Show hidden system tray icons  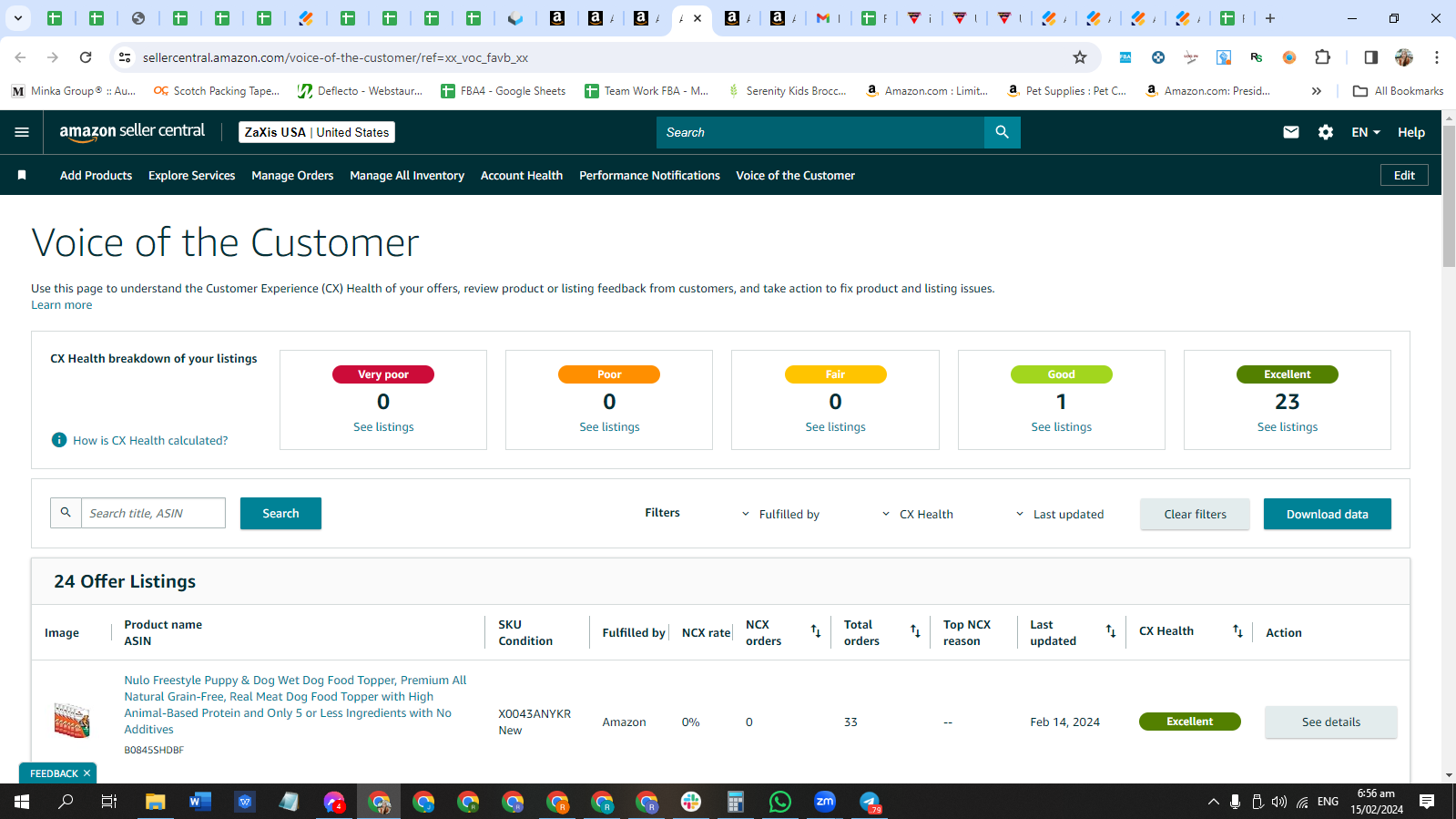[x=1213, y=802]
